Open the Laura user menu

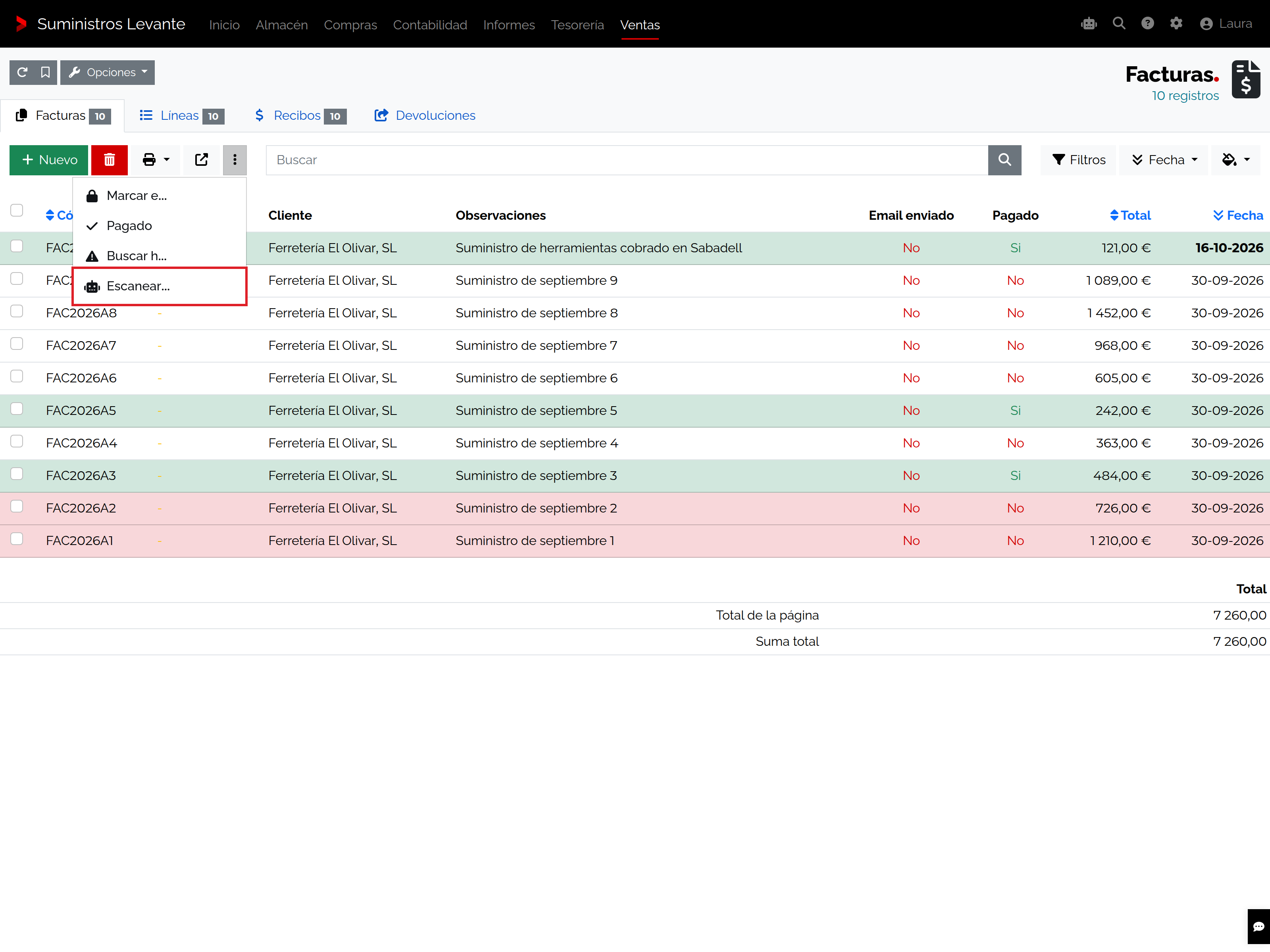[1226, 23]
